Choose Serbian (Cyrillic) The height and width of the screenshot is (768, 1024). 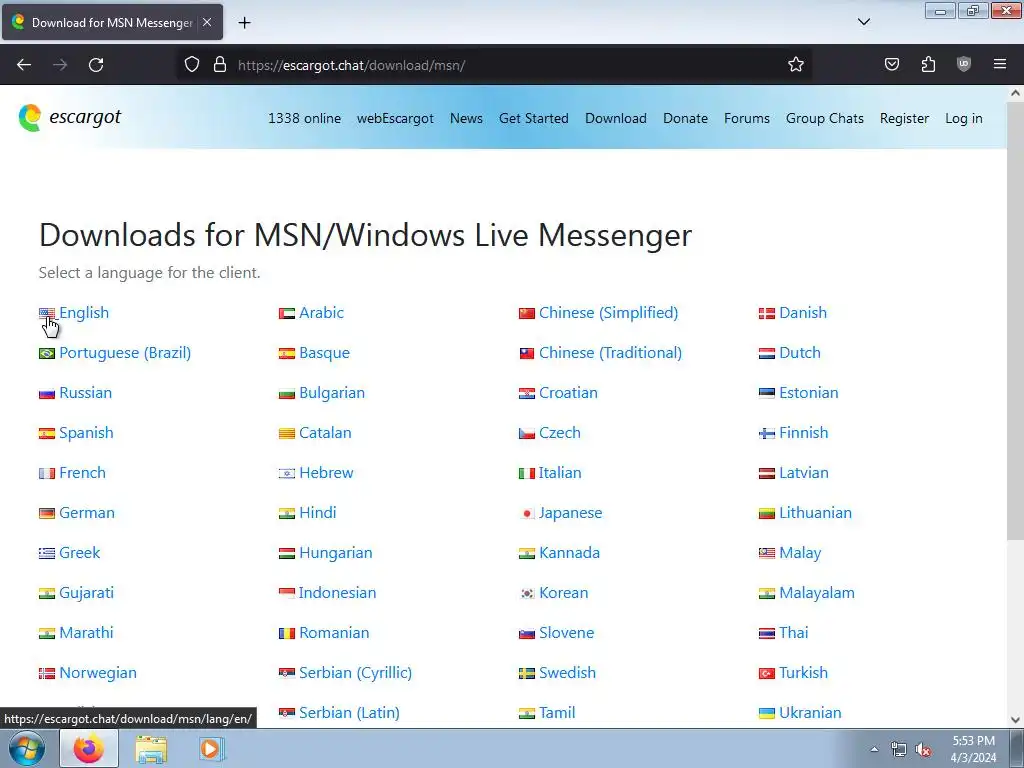(355, 673)
